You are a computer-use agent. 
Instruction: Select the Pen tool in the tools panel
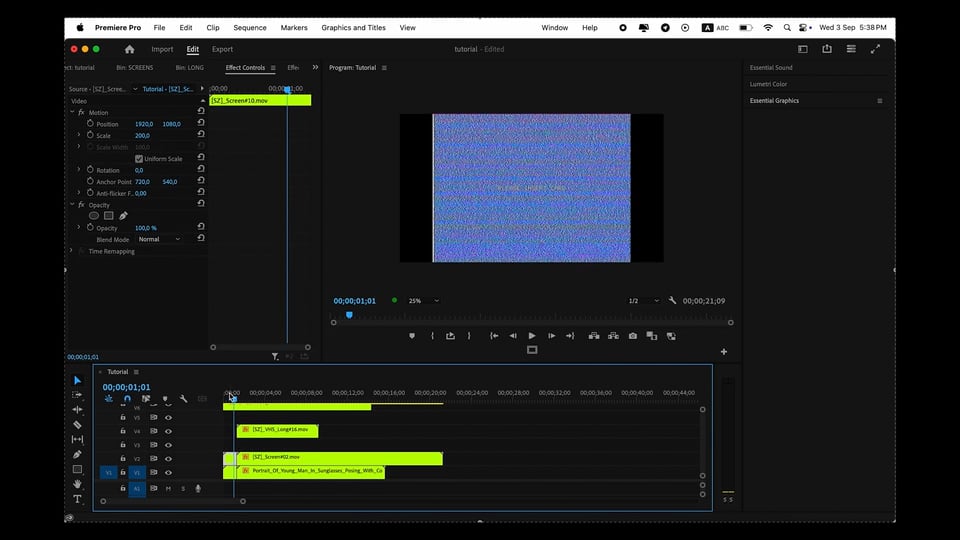(x=77, y=454)
